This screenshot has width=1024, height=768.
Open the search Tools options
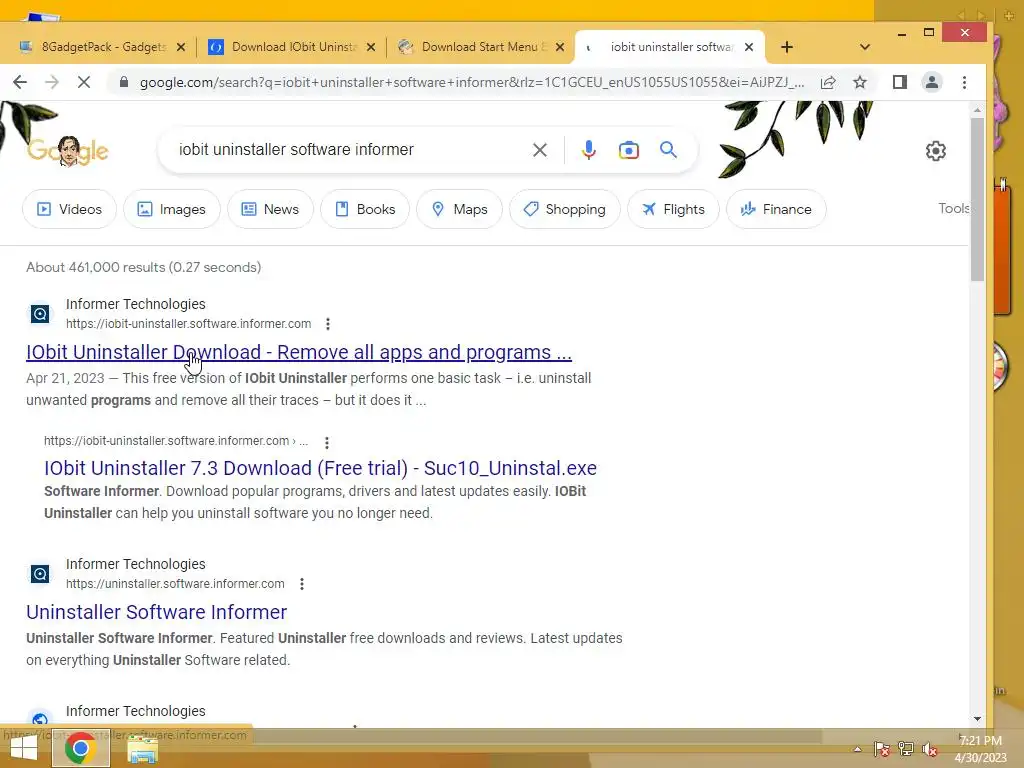[953, 208]
